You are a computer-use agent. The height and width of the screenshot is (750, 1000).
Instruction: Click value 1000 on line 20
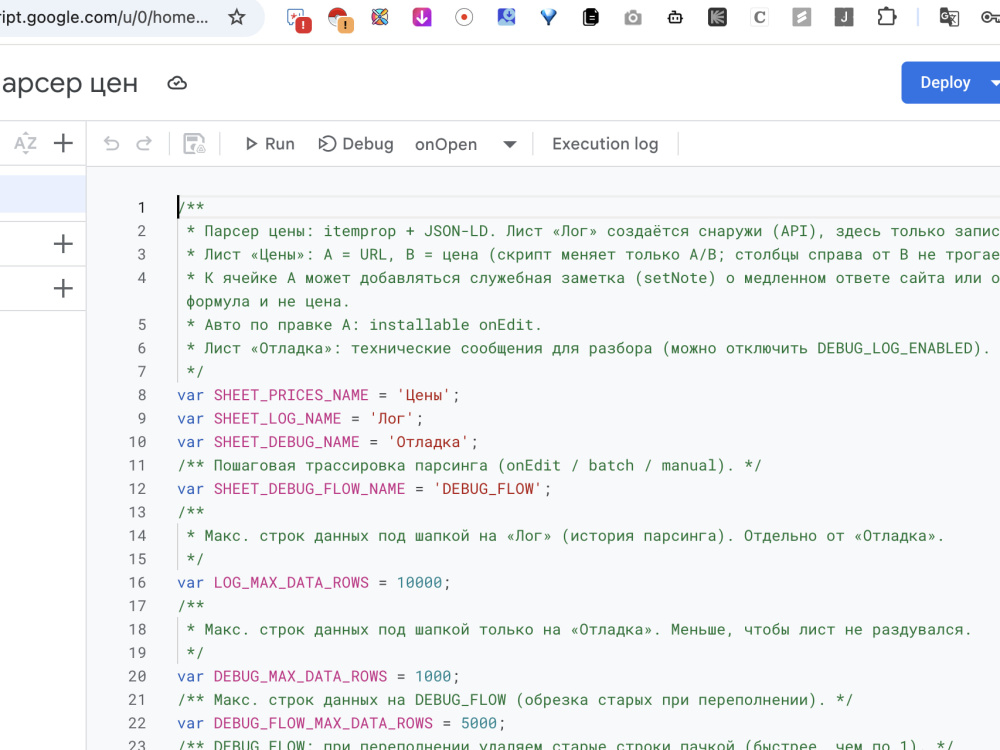click(433, 676)
